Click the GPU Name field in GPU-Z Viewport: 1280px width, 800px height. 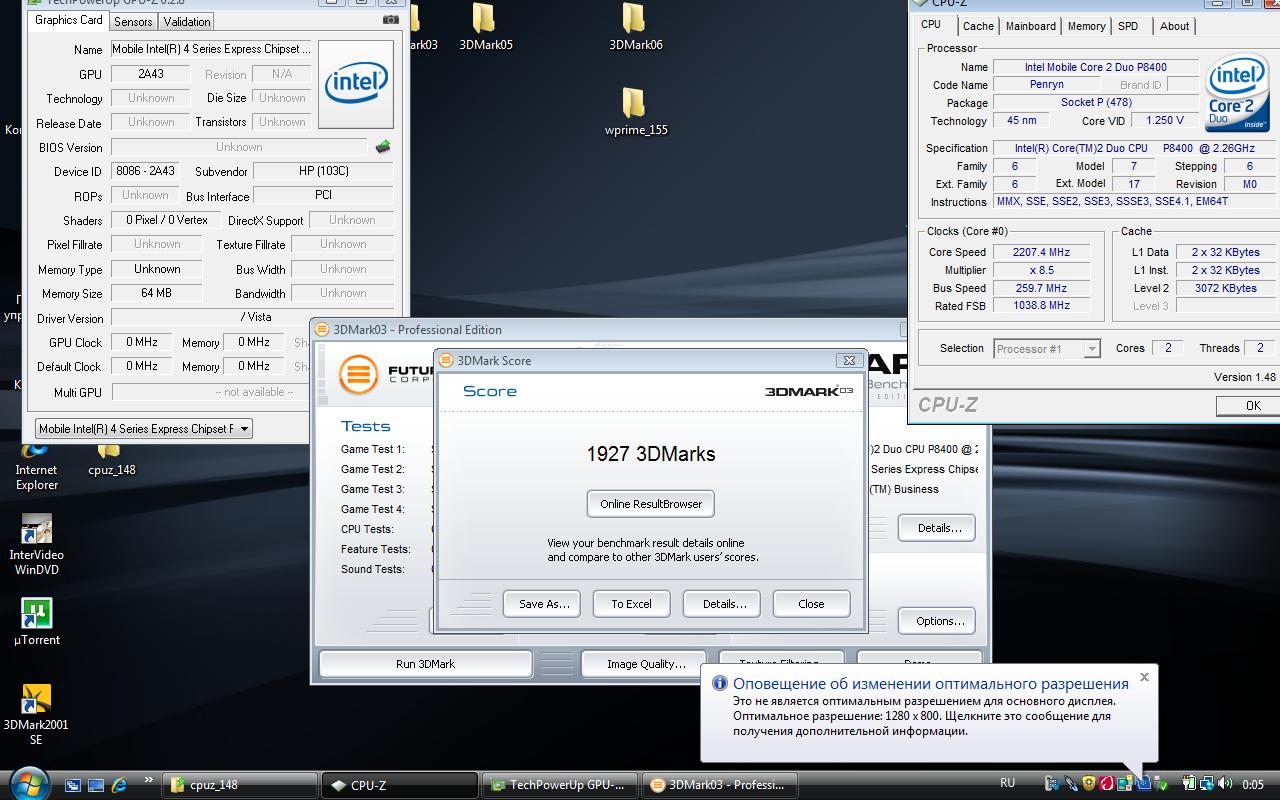click(210, 49)
